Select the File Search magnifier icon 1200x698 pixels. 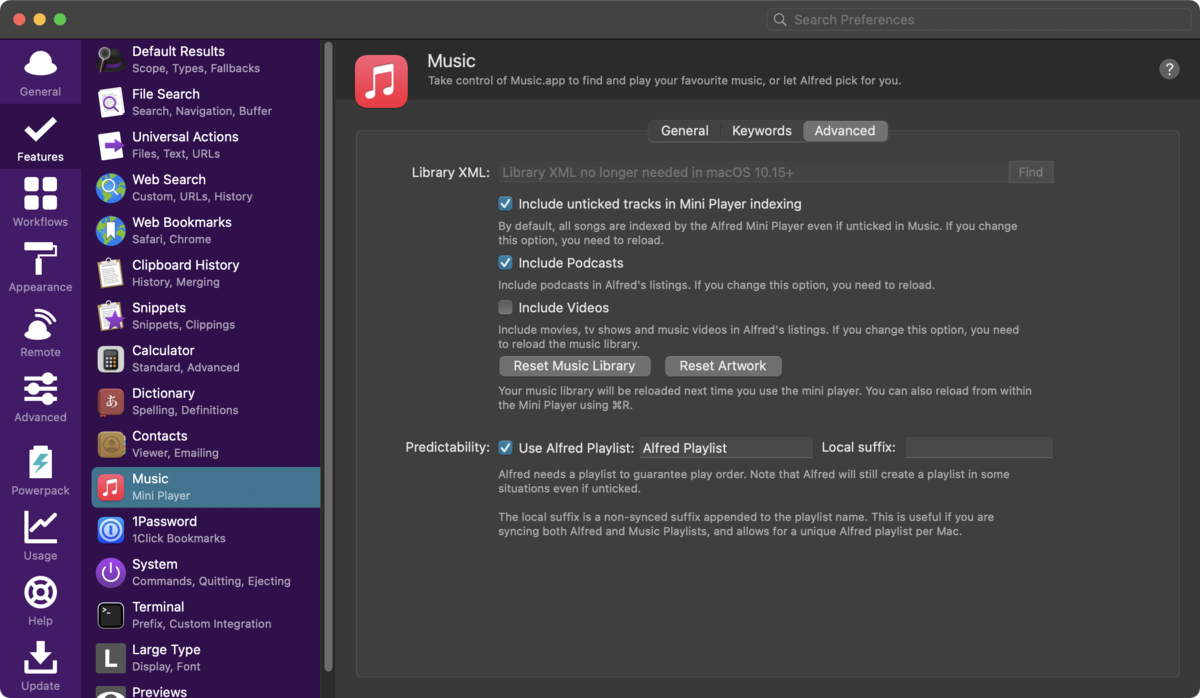[111, 102]
